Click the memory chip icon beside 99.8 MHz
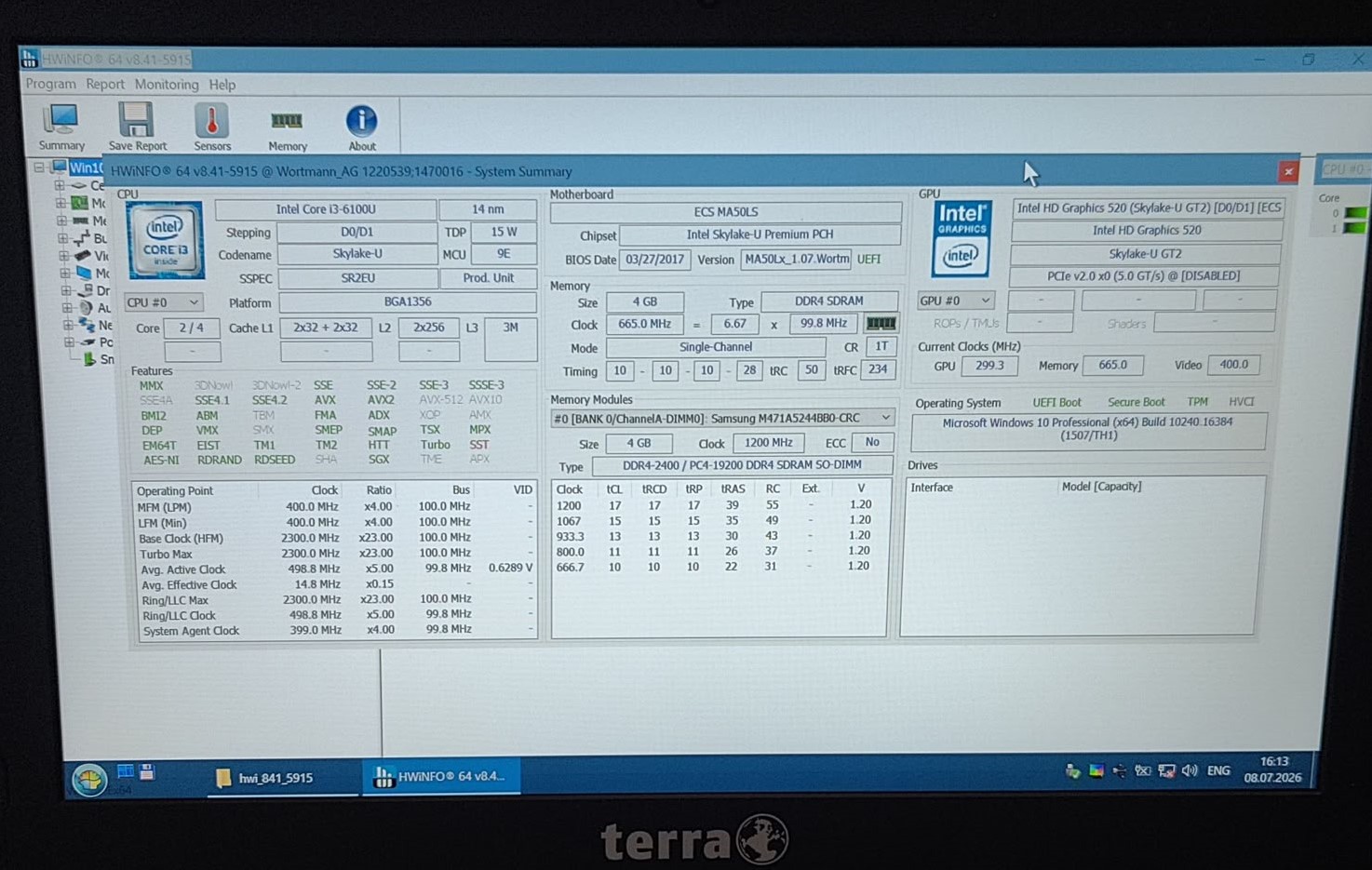This screenshot has height=870, width=1372. coord(881,324)
